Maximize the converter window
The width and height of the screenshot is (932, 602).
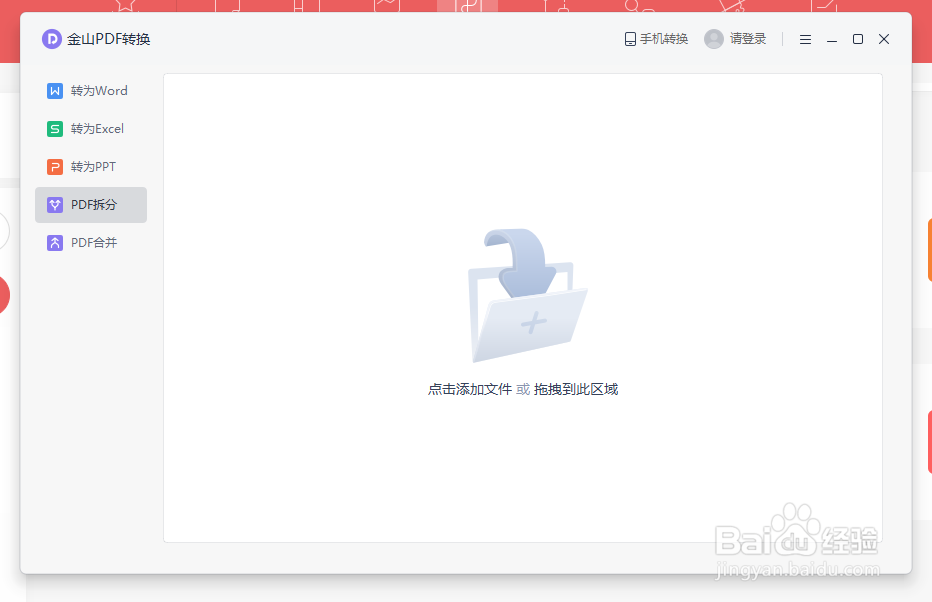(x=857, y=39)
